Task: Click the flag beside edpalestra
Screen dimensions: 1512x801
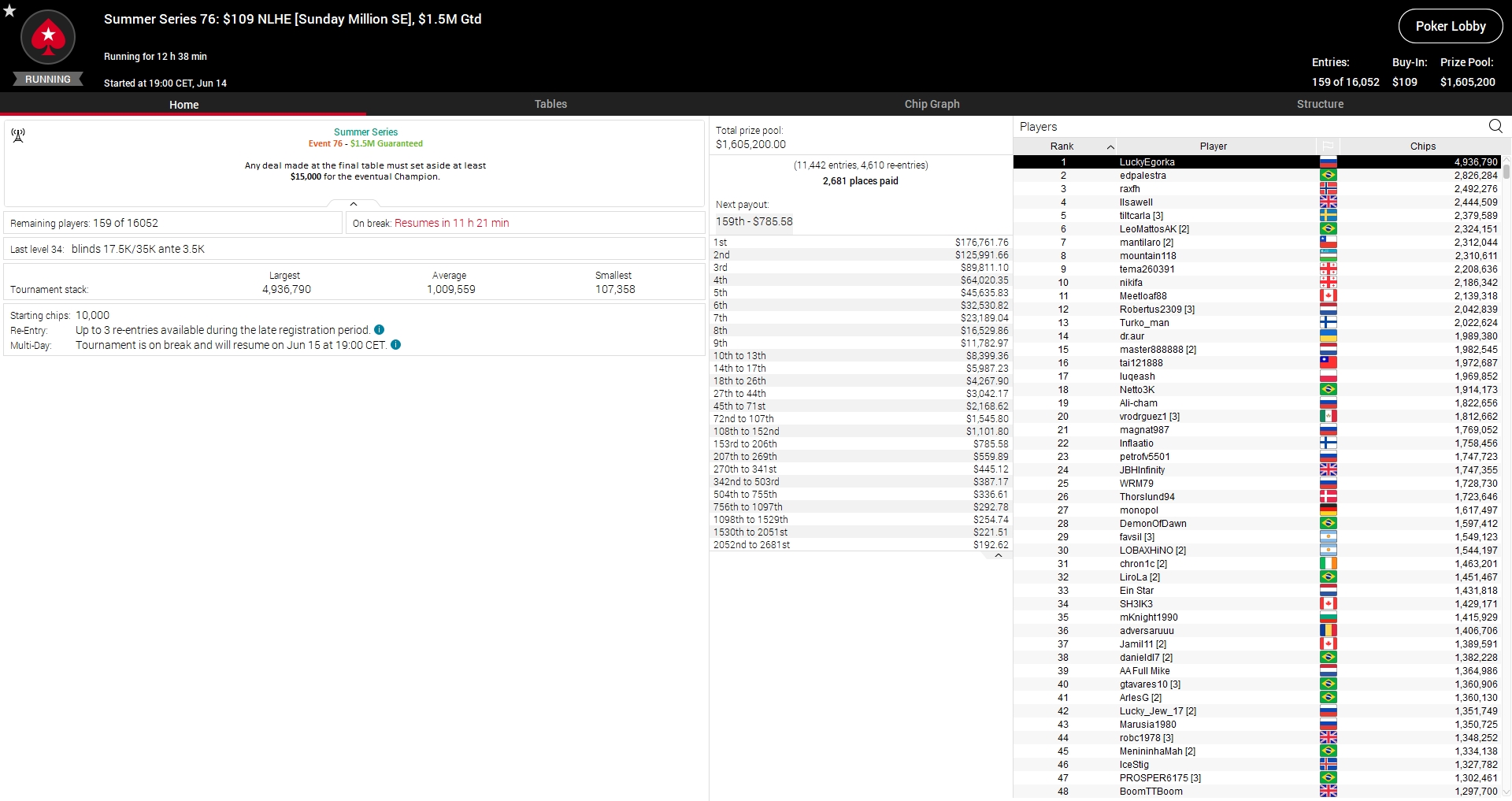Action: point(1328,176)
